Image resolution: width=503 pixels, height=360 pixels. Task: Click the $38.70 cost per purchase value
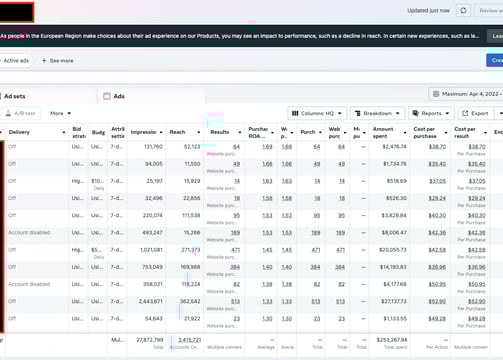[x=437, y=147]
